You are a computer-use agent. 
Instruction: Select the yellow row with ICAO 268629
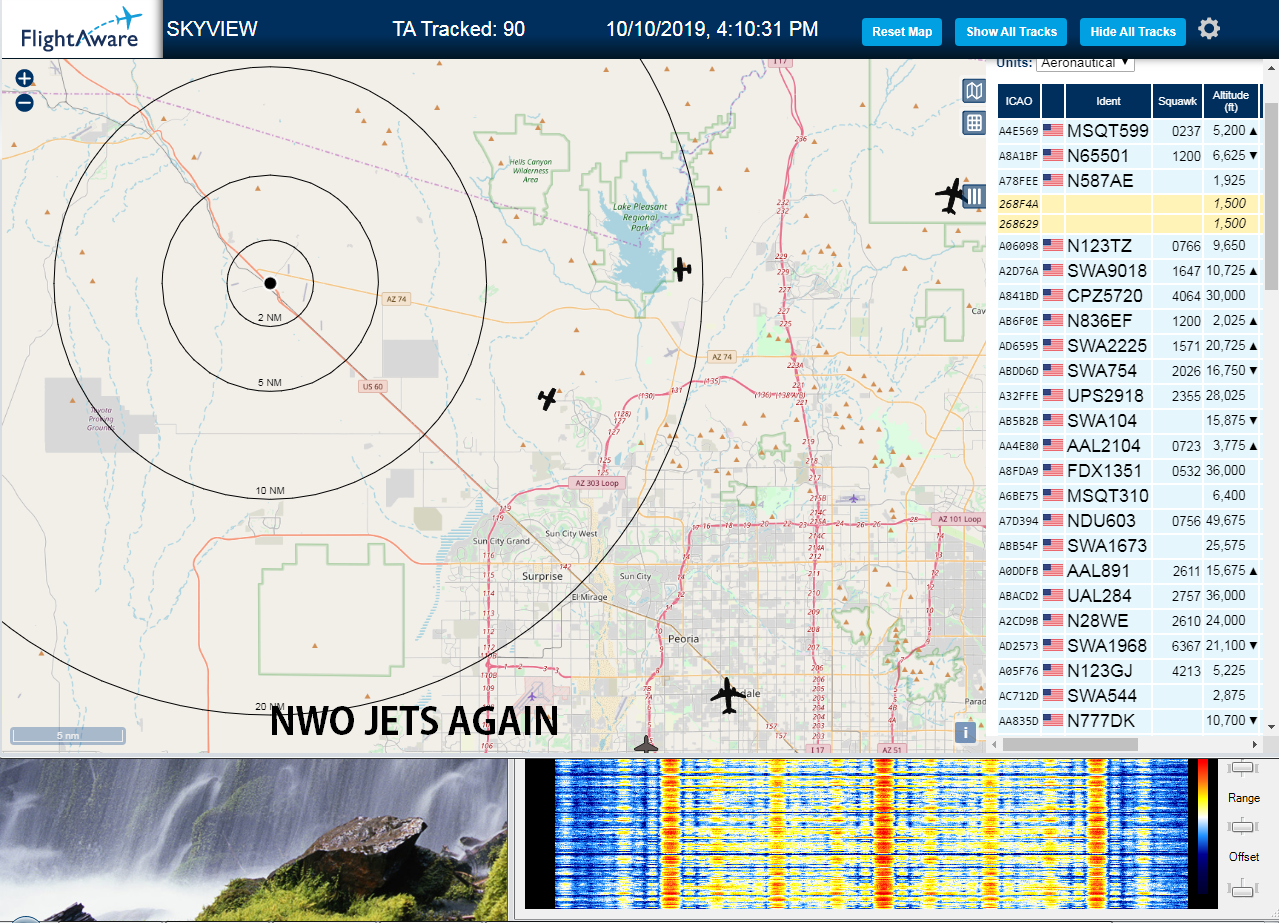[x=1129, y=223]
